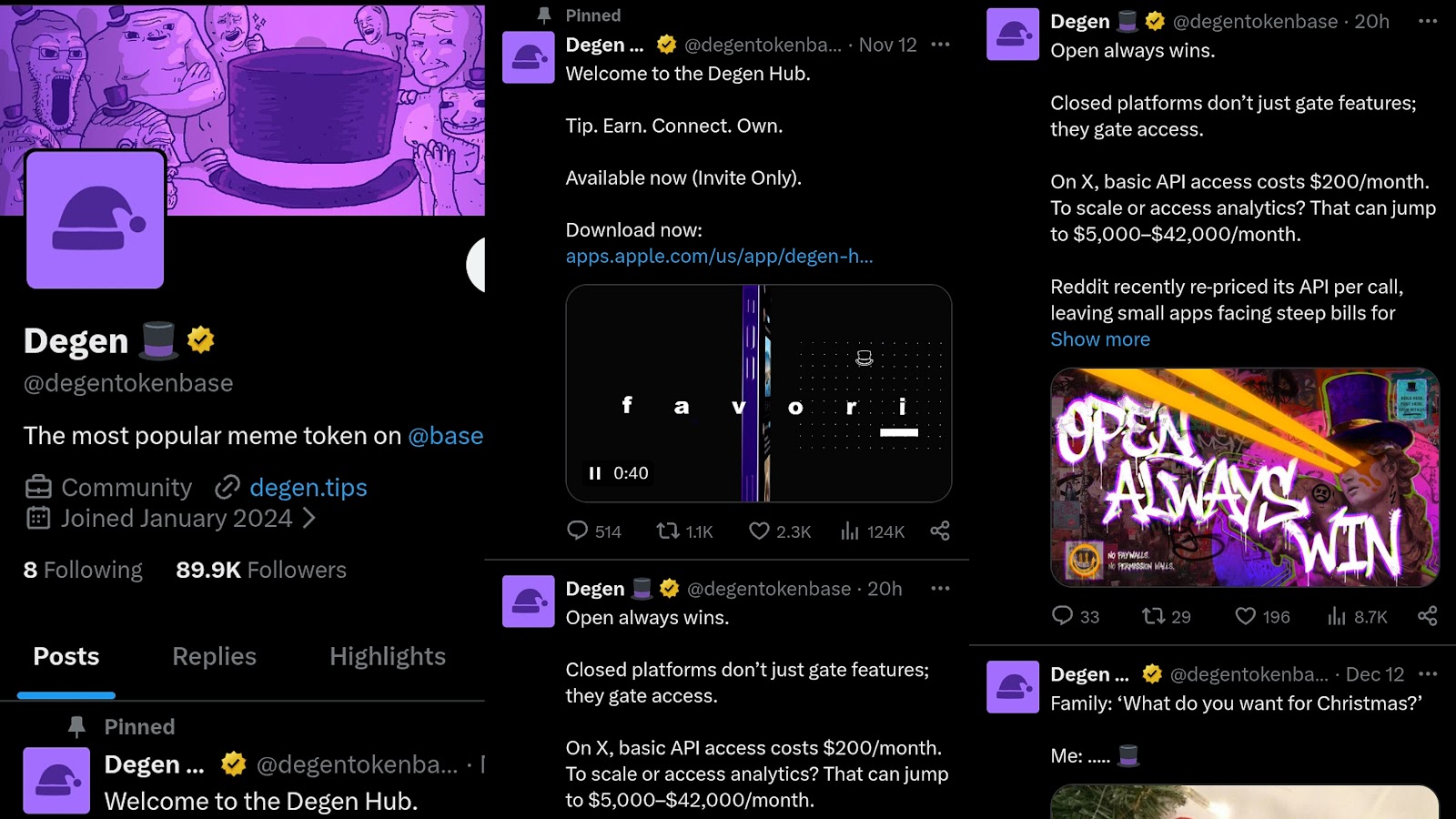Share the post that has 124K views

coord(940,531)
